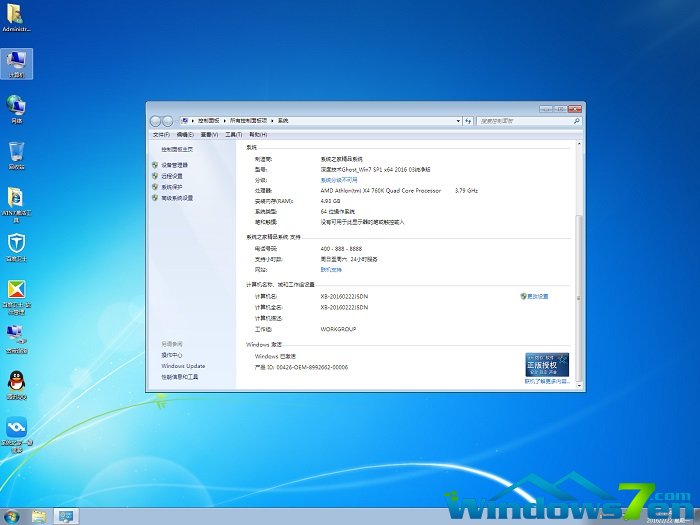Click 联机了解更多内容 link under genuine badge
The height and width of the screenshot is (525, 700).
click(x=547, y=382)
